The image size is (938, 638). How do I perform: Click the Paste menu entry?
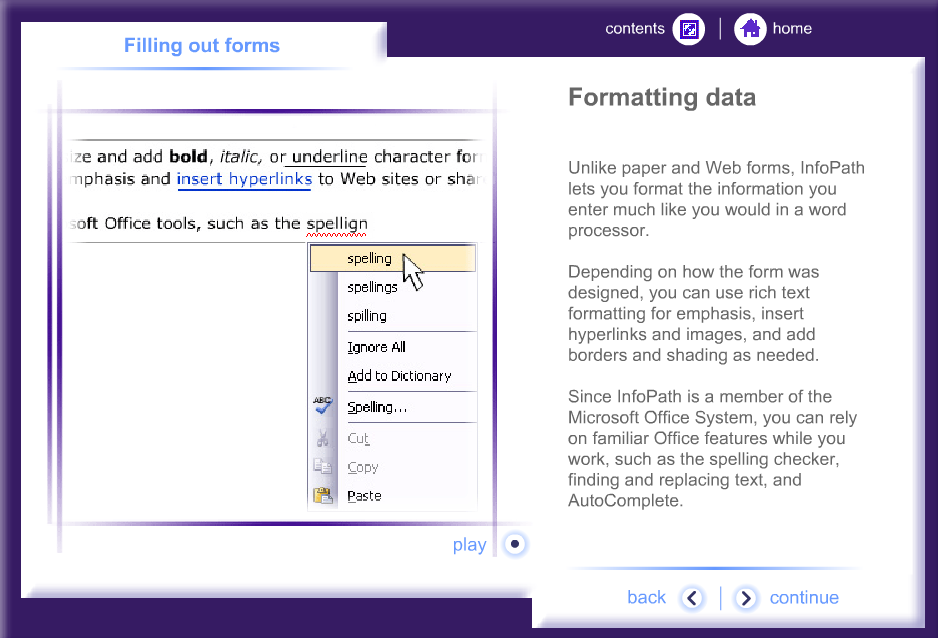(x=393, y=496)
